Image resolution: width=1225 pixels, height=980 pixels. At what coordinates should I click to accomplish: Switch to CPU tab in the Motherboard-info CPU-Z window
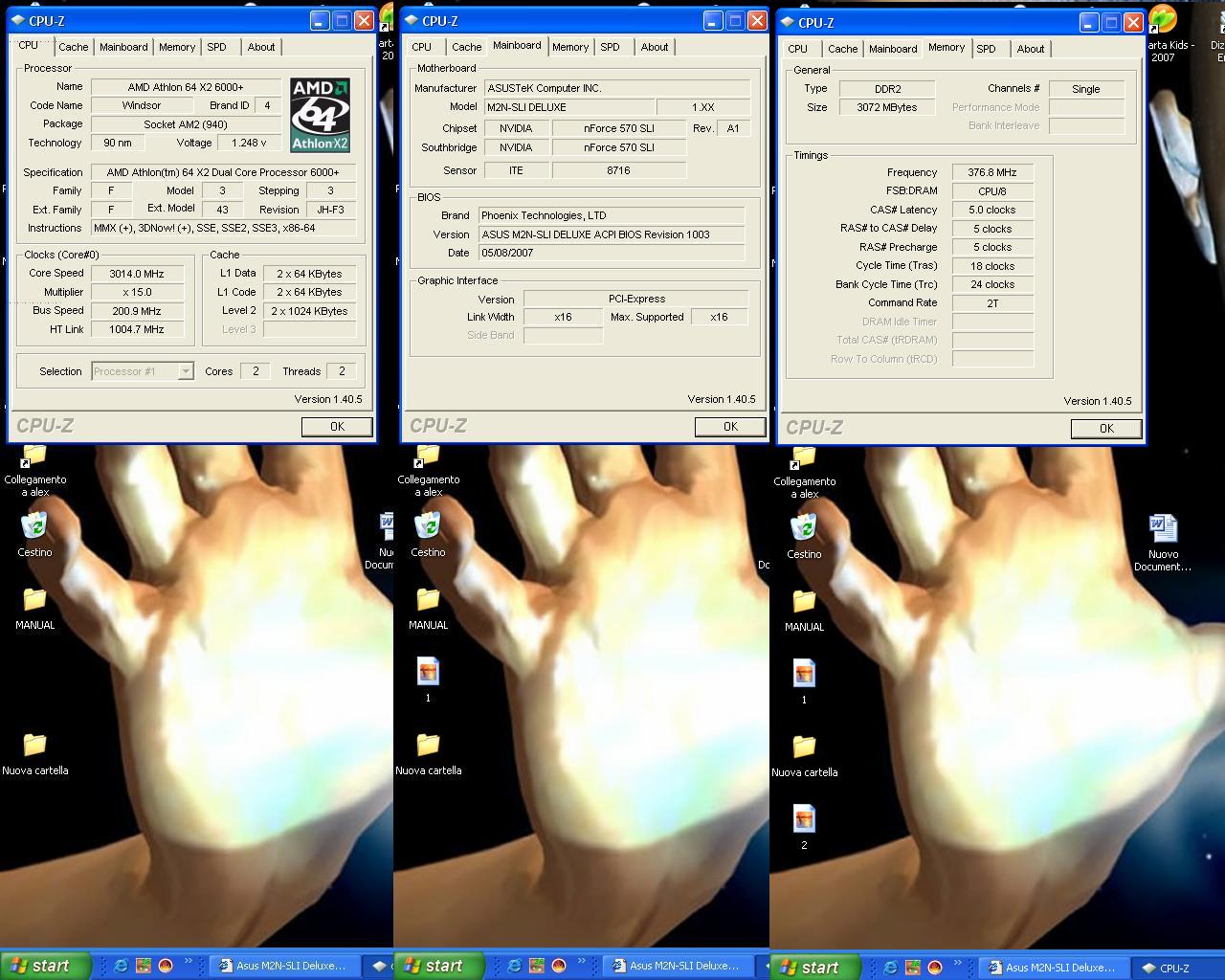pos(422,47)
